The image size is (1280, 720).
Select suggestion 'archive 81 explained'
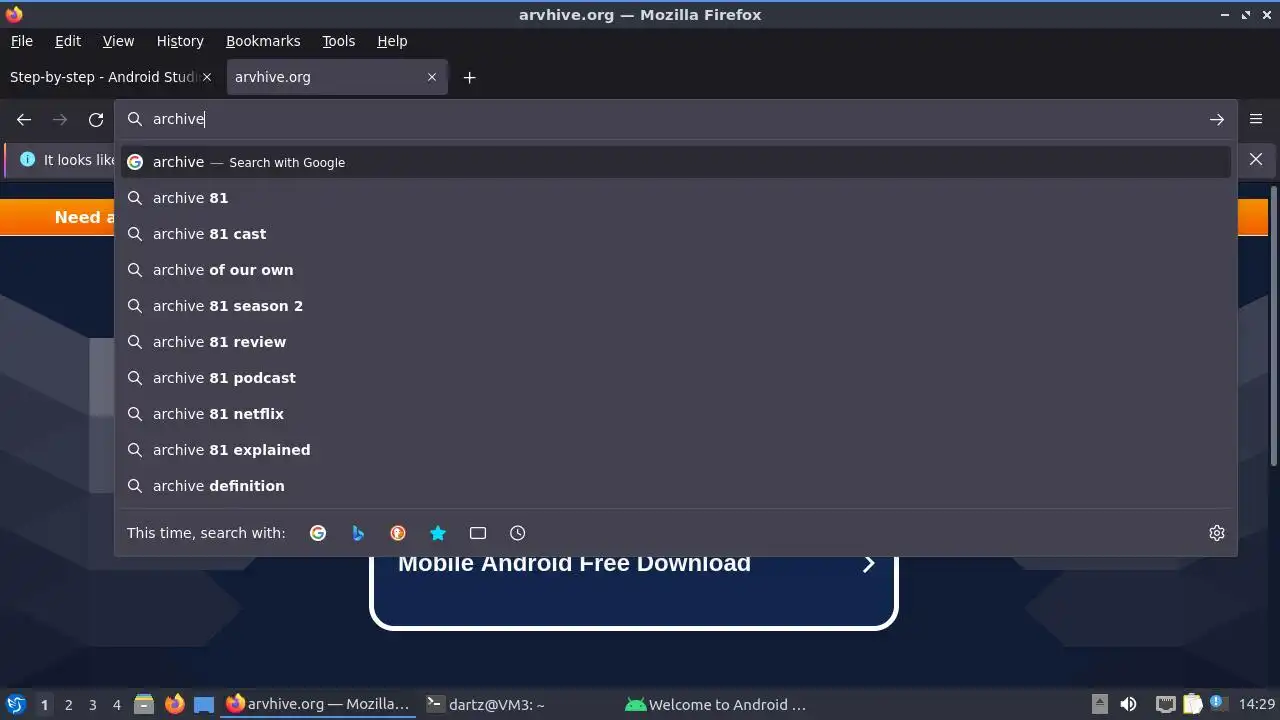[675, 450]
